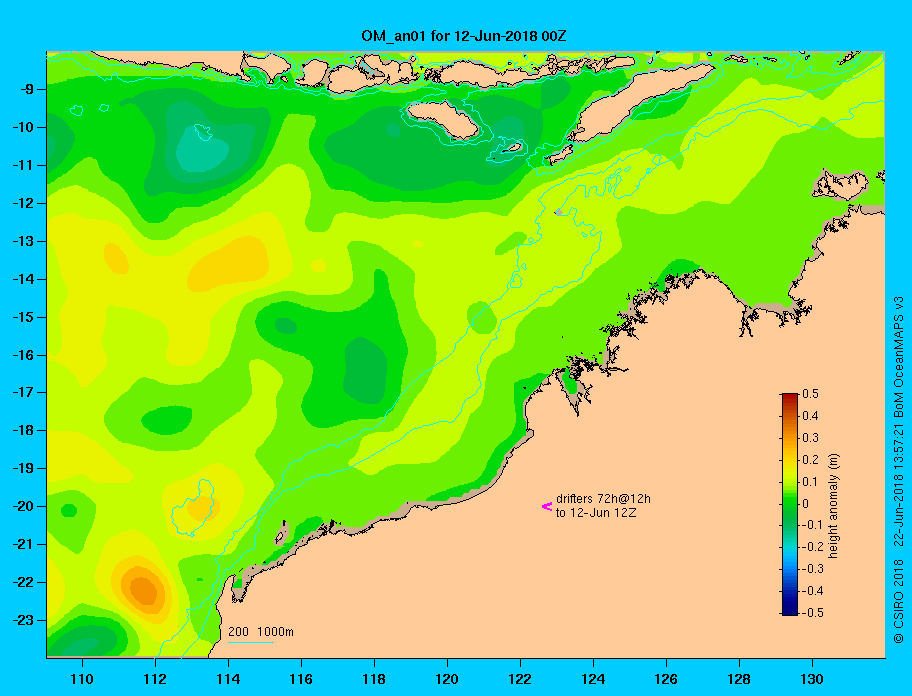Click the height anomaly color bar
This screenshot has height=696, width=912.
coord(790,504)
